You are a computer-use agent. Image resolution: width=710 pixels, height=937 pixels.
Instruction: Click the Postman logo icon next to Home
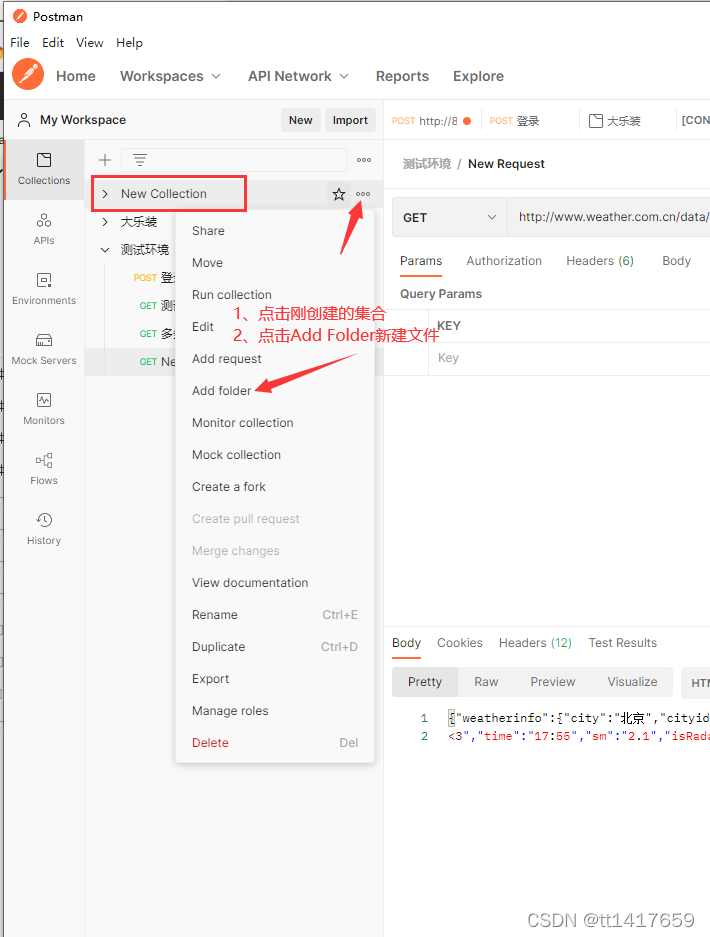click(27, 75)
